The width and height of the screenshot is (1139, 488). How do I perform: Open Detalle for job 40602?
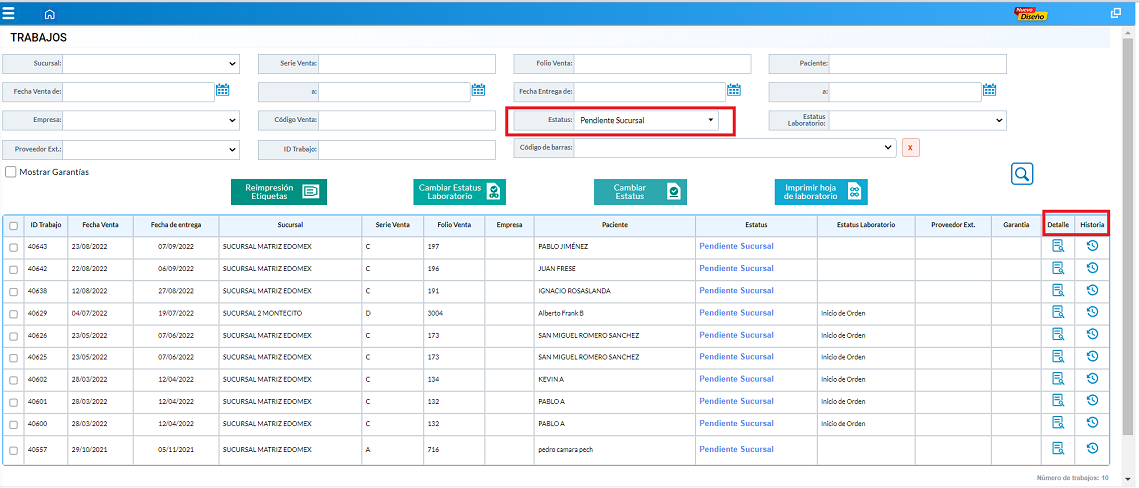pyautogui.click(x=1058, y=379)
